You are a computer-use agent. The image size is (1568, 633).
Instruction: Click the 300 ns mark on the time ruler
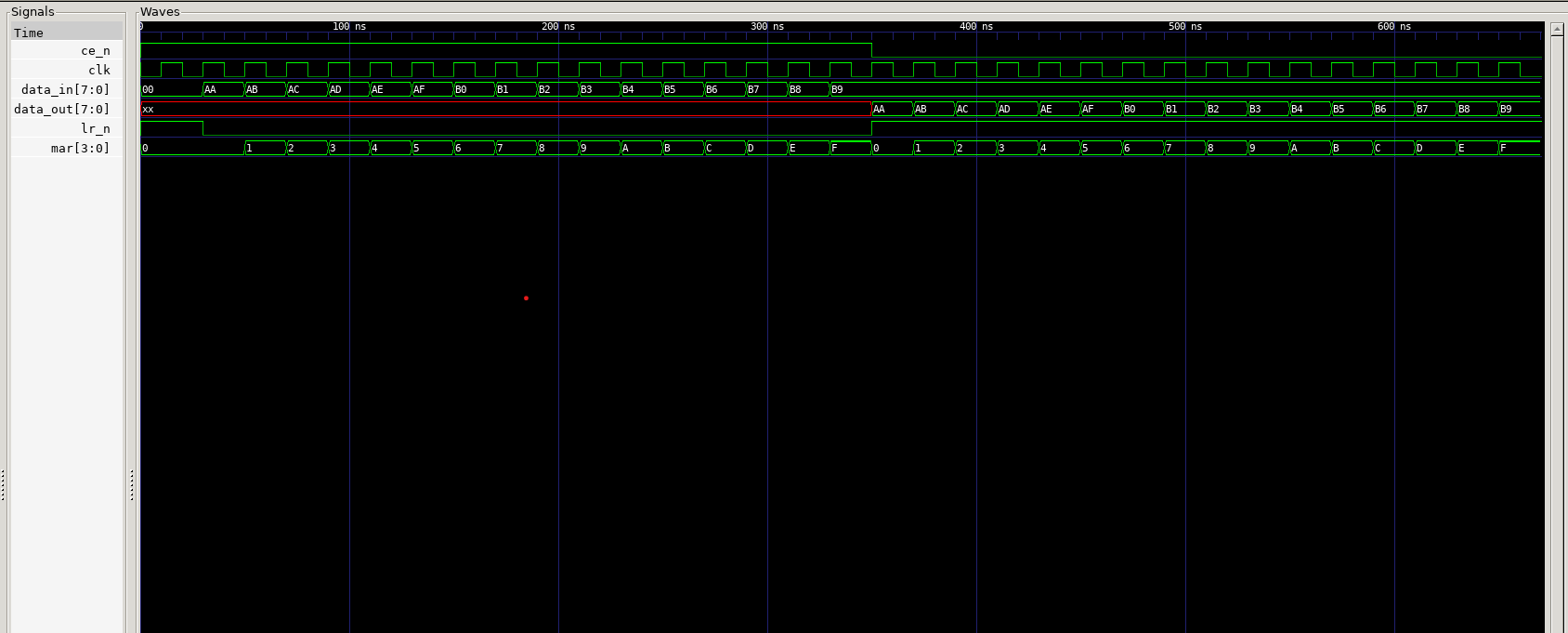point(767,27)
